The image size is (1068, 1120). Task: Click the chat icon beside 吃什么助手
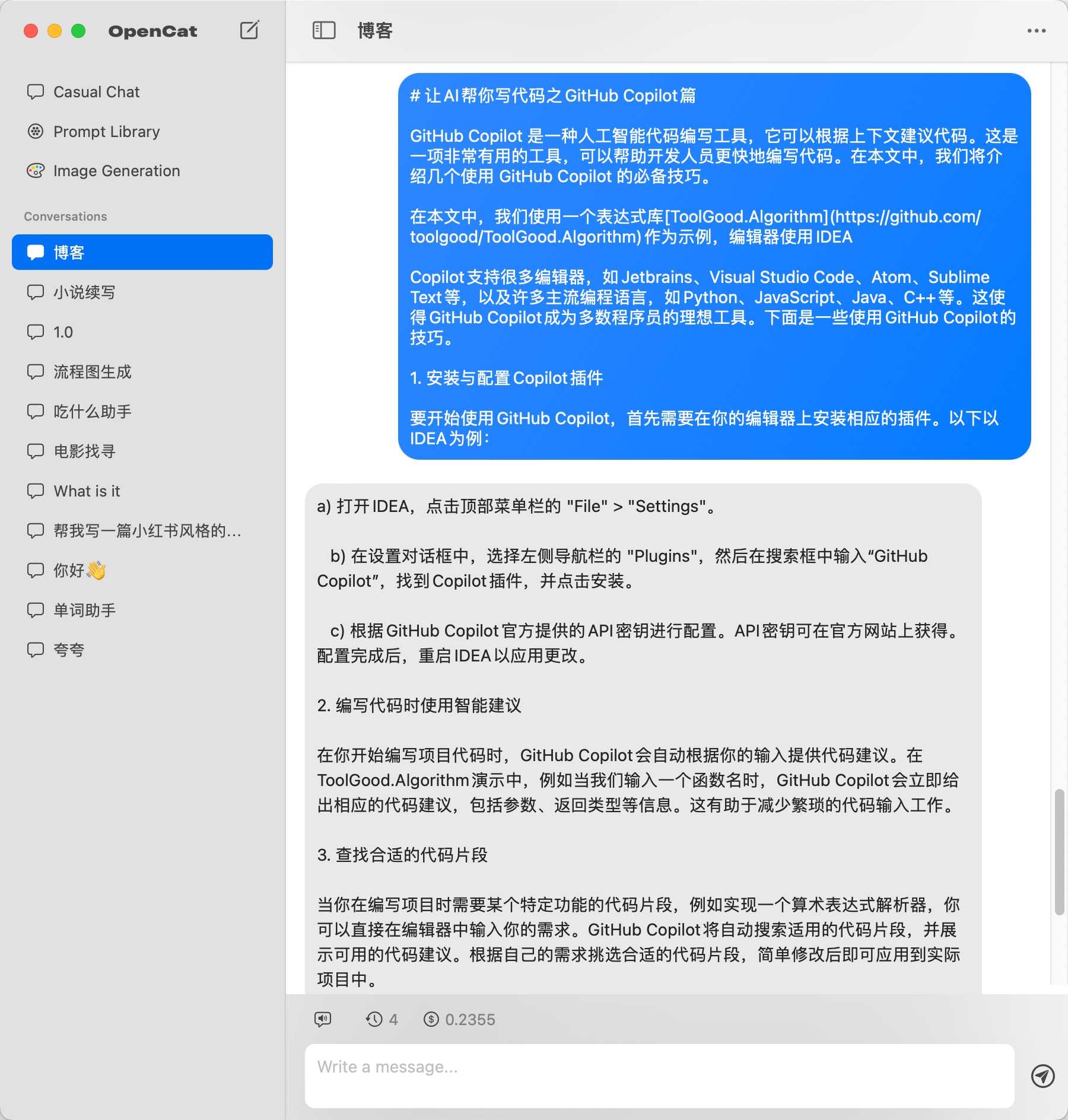point(36,411)
